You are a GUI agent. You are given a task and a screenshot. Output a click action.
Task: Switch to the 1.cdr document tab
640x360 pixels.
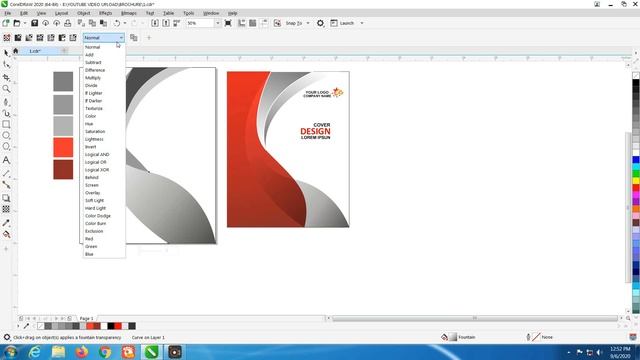click(x=35, y=51)
